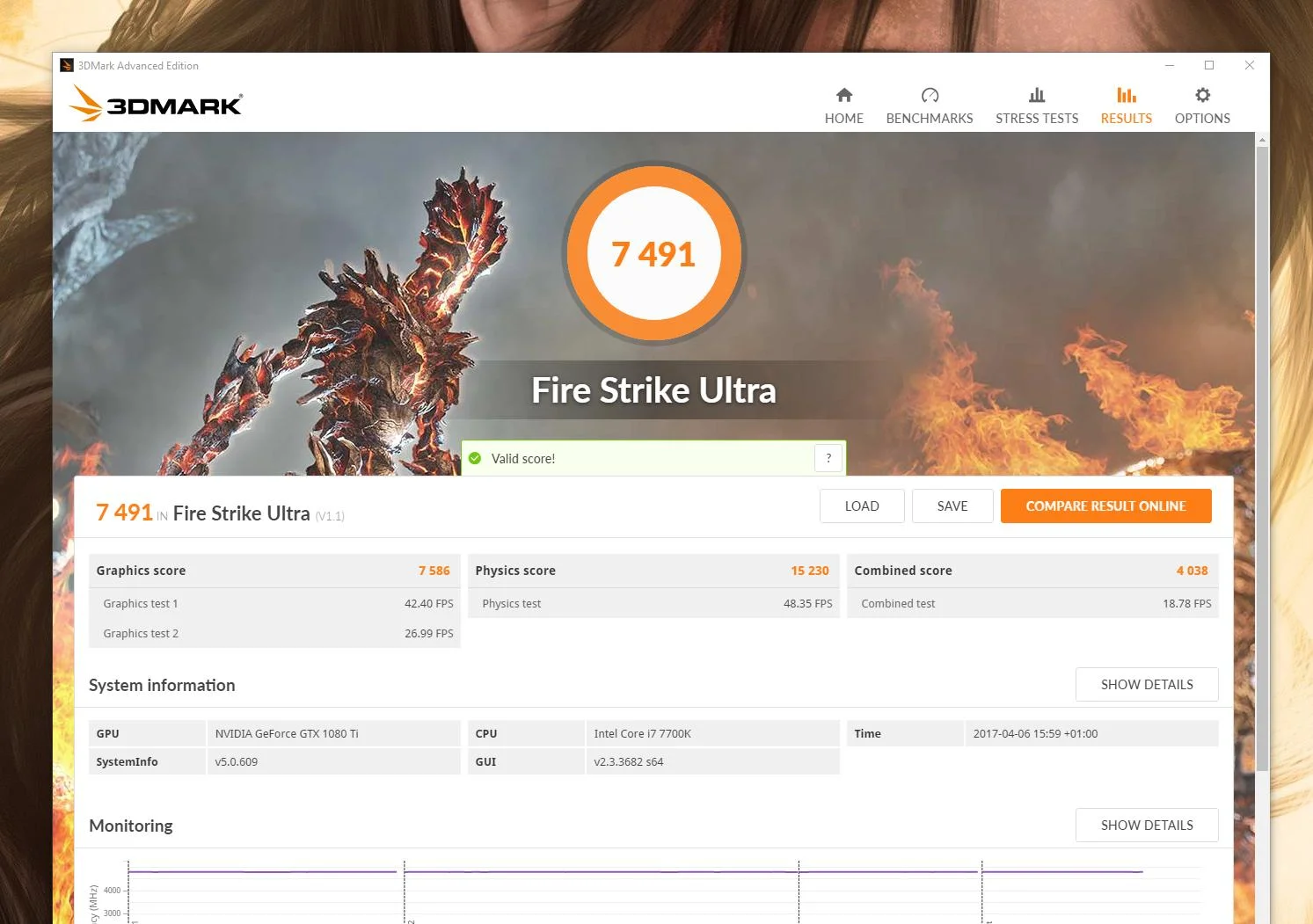The width and height of the screenshot is (1313, 924).
Task: Select the Physics test row
Action: 653,604
